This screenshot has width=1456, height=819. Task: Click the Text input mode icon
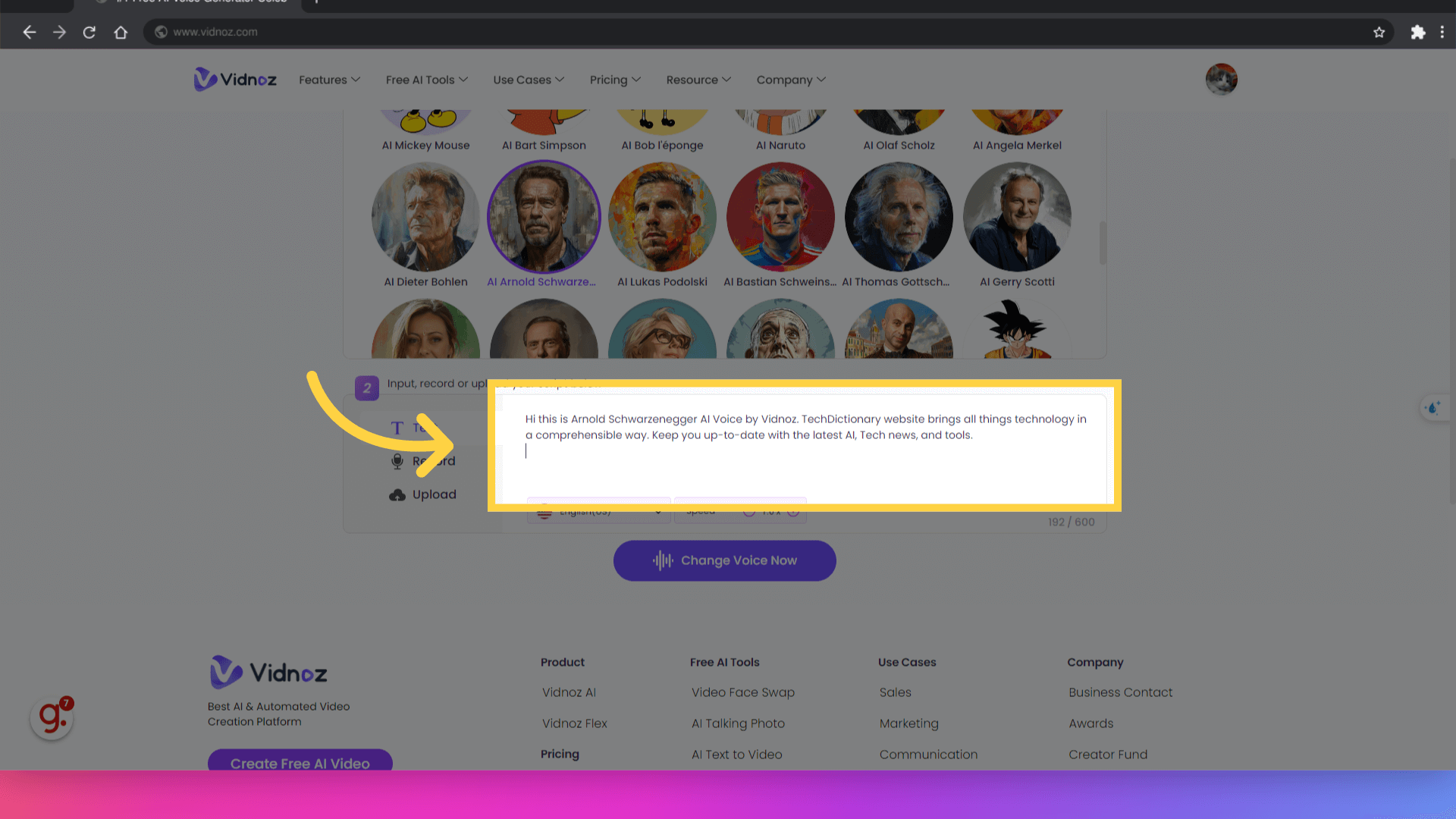(x=397, y=427)
